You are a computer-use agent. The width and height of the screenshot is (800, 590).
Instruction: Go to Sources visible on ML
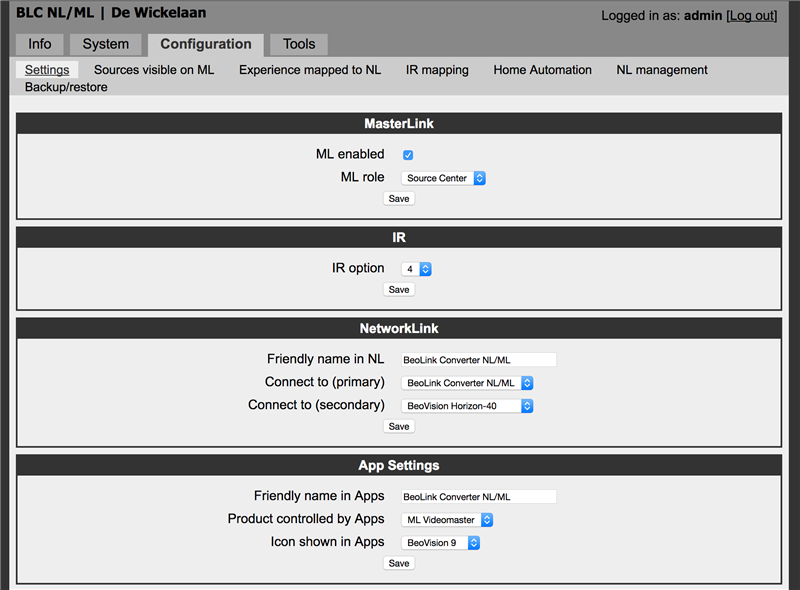(154, 70)
